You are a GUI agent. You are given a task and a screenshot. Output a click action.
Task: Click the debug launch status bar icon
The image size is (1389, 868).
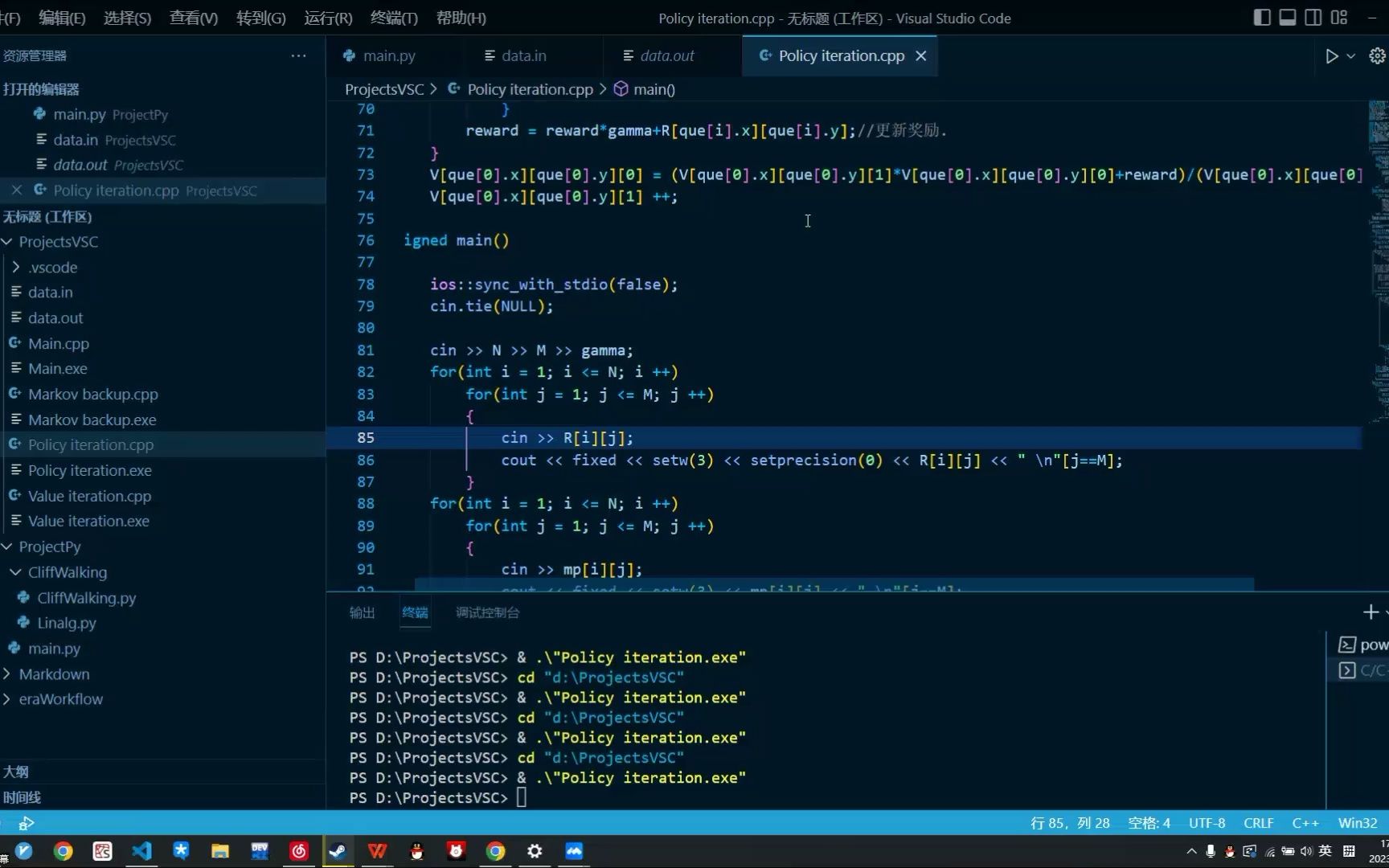coord(27,823)
